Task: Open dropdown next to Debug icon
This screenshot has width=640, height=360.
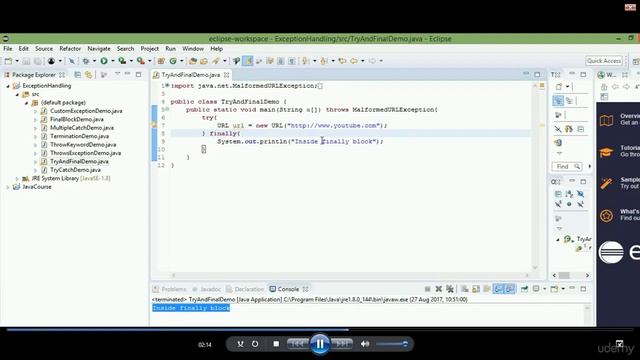Action: pyautogui.click(x=94, y=61)
